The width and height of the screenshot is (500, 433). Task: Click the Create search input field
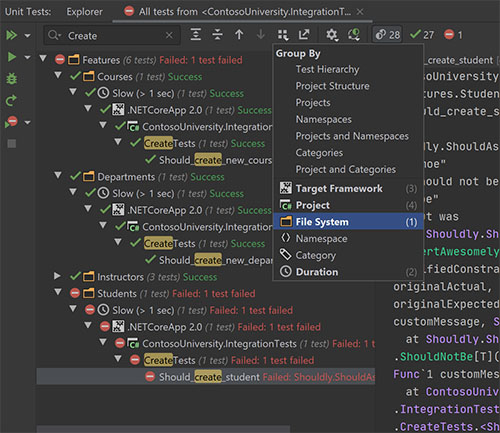(x=112, y=35)
